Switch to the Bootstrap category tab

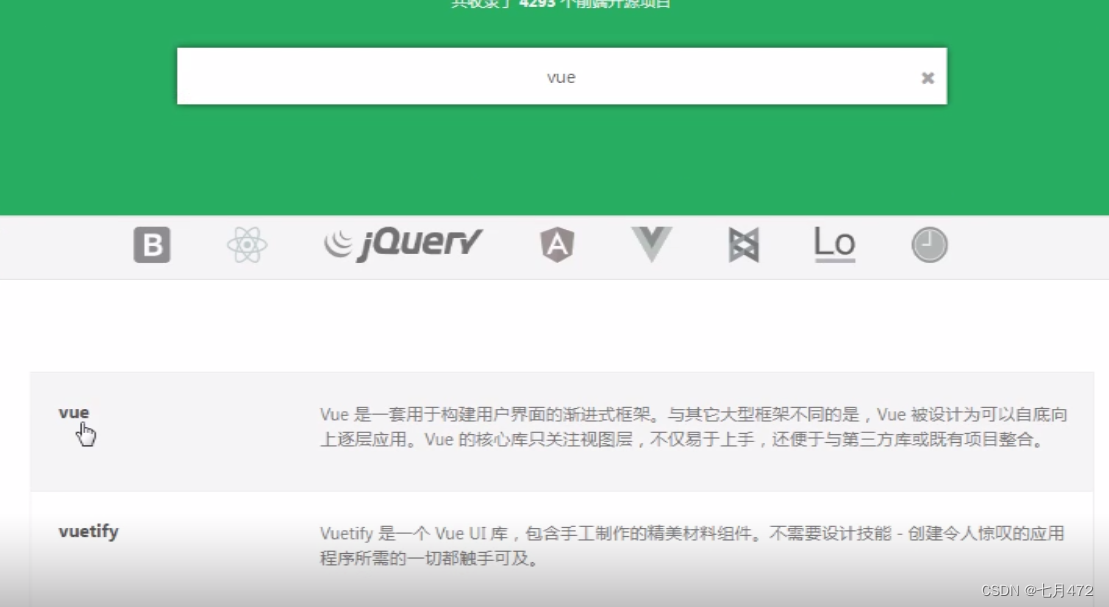[x=150, y=243]
